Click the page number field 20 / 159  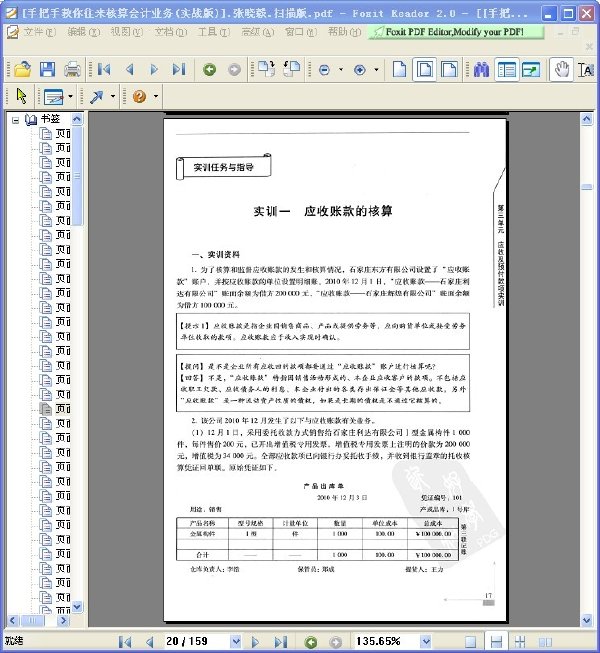click(197, 641)
